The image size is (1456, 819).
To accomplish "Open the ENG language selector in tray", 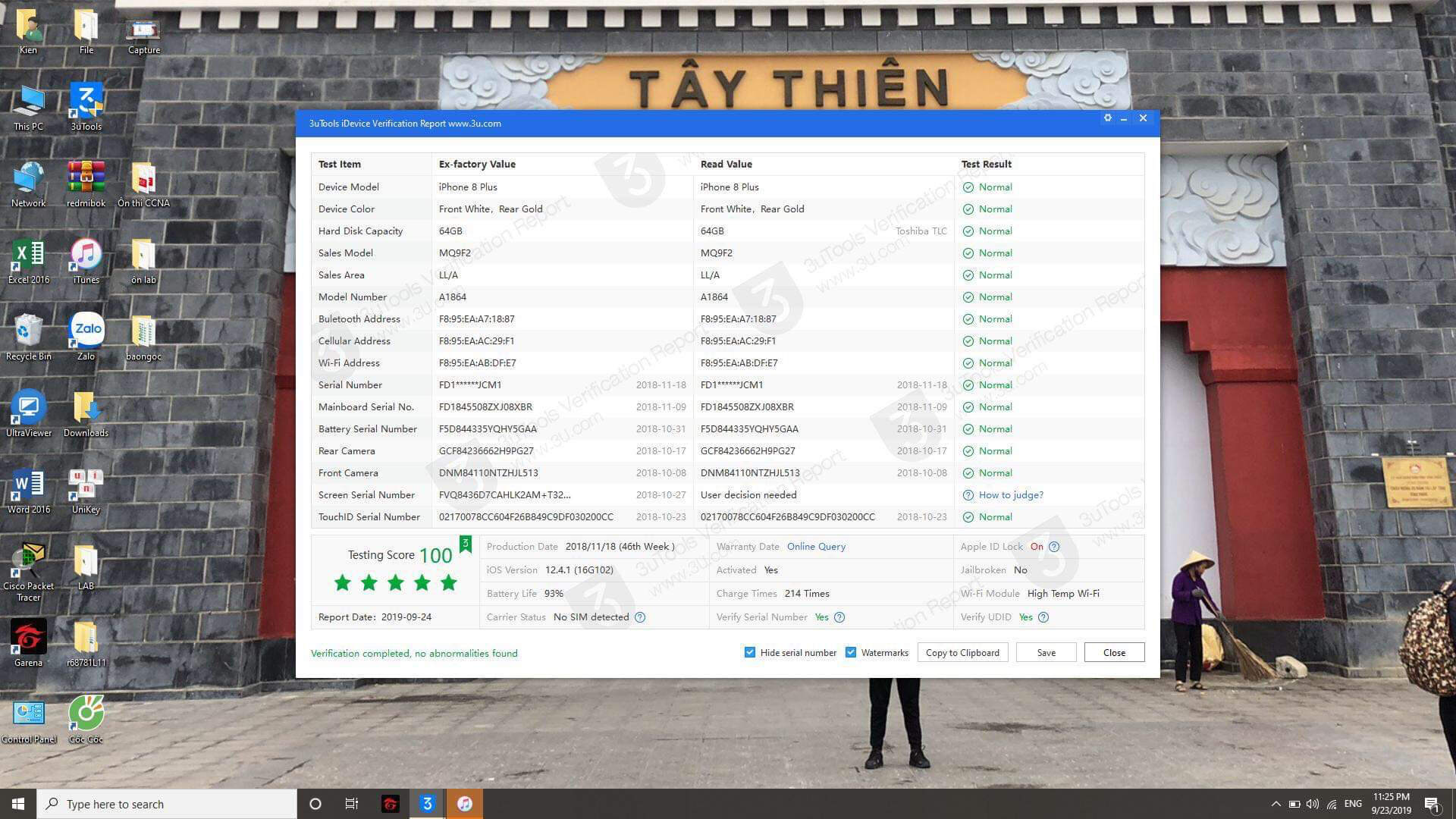I will coord(1353,804).
